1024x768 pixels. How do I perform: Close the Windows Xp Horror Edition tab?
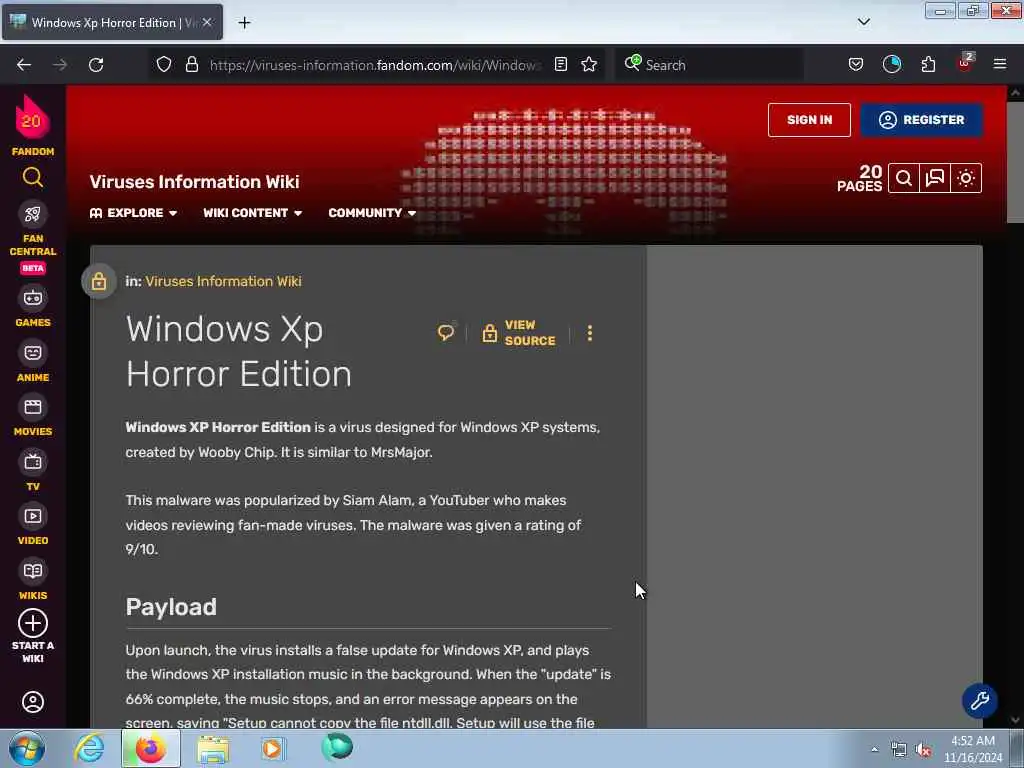pos(207,22)
